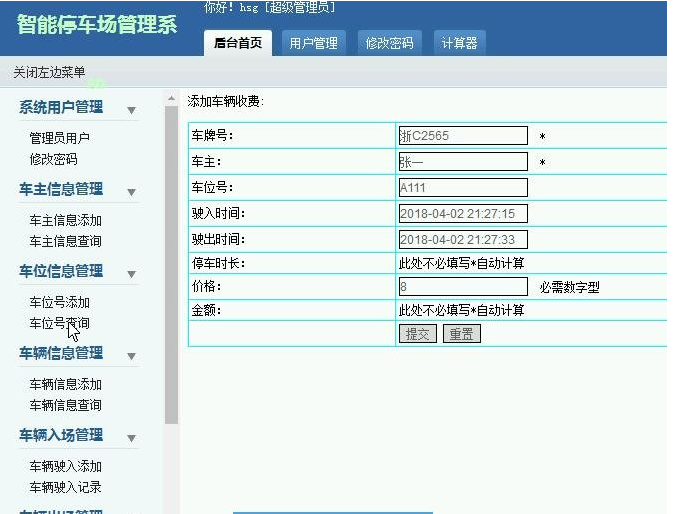Open 车辆信息查询 page
Image resolution: width=690 pixels, height=514 pixels.
66,405
